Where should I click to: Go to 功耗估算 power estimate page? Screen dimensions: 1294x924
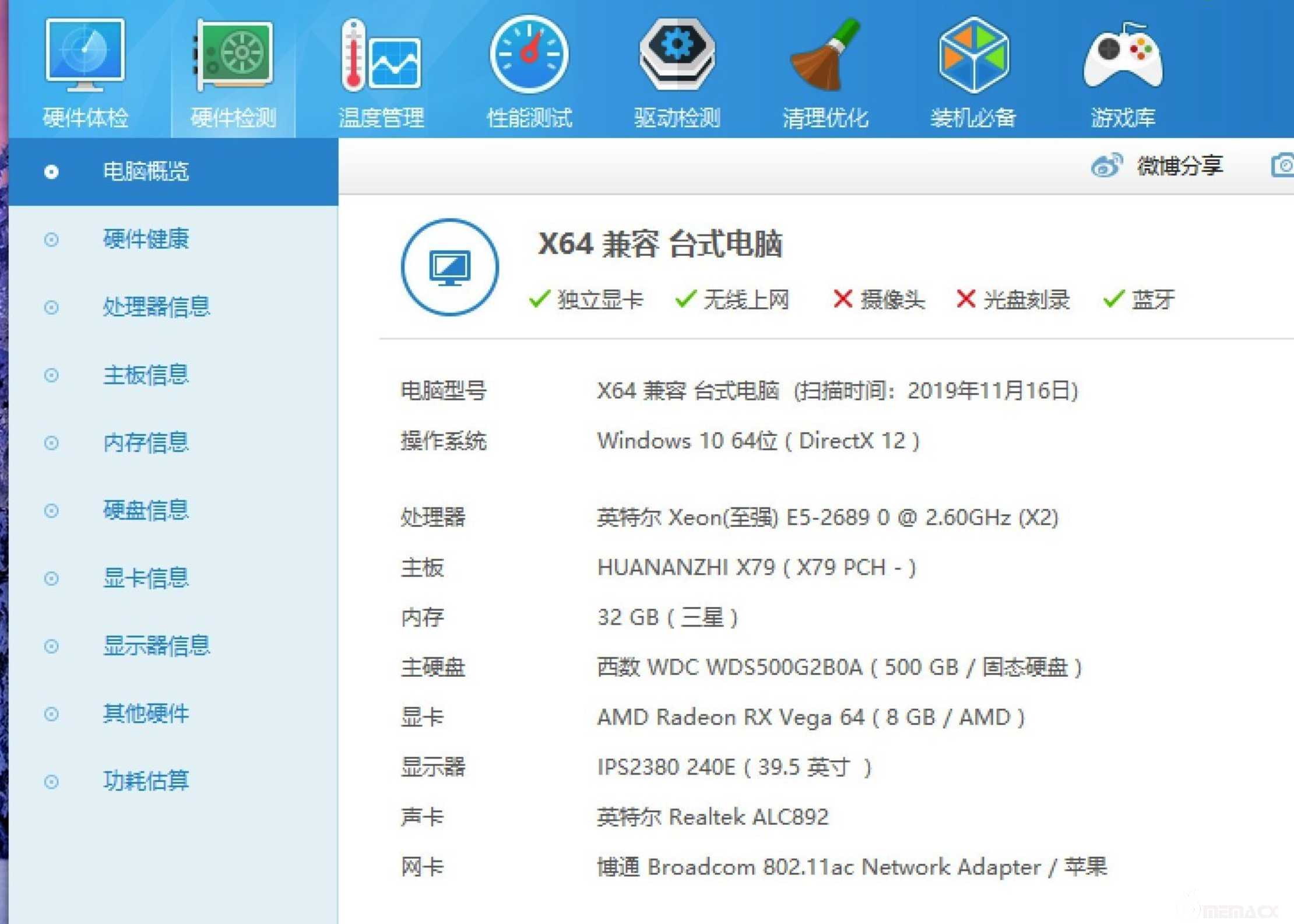tap(146, 781)
